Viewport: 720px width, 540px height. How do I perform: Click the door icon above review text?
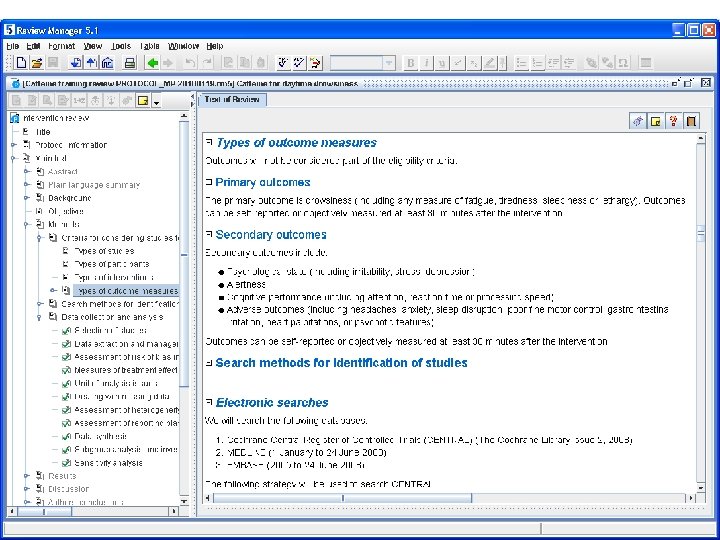(691, 121)
